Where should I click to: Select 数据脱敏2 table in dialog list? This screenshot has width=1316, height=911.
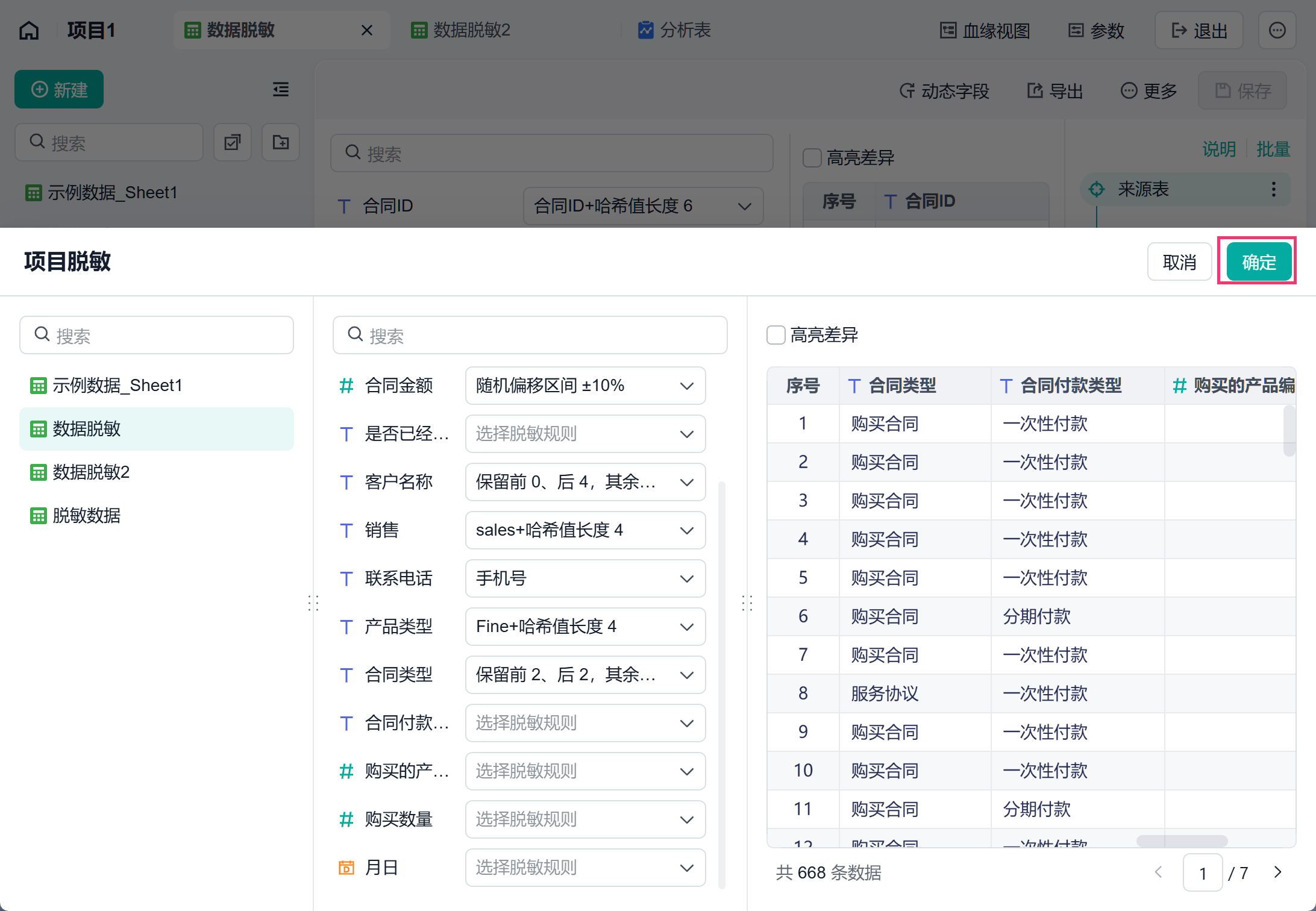(x=157, y=472)
